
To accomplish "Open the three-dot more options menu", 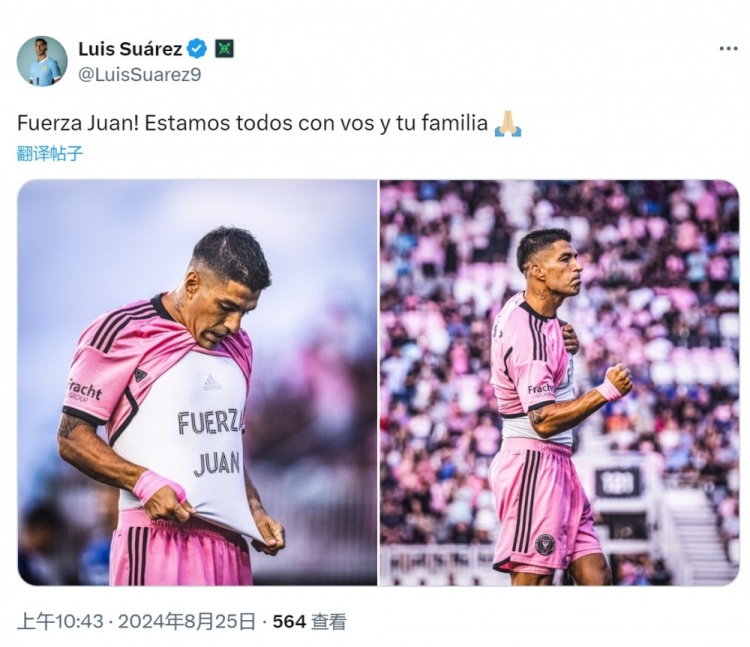I will (728, 48).
